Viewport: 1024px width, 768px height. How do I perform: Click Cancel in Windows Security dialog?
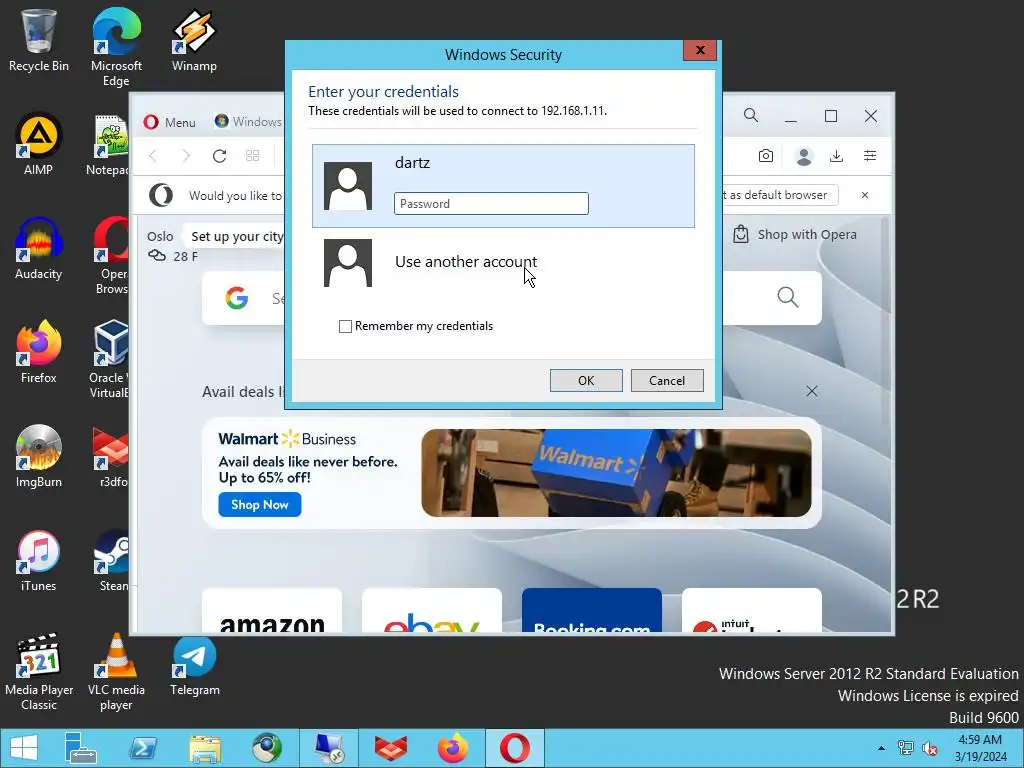click(667, 381)
